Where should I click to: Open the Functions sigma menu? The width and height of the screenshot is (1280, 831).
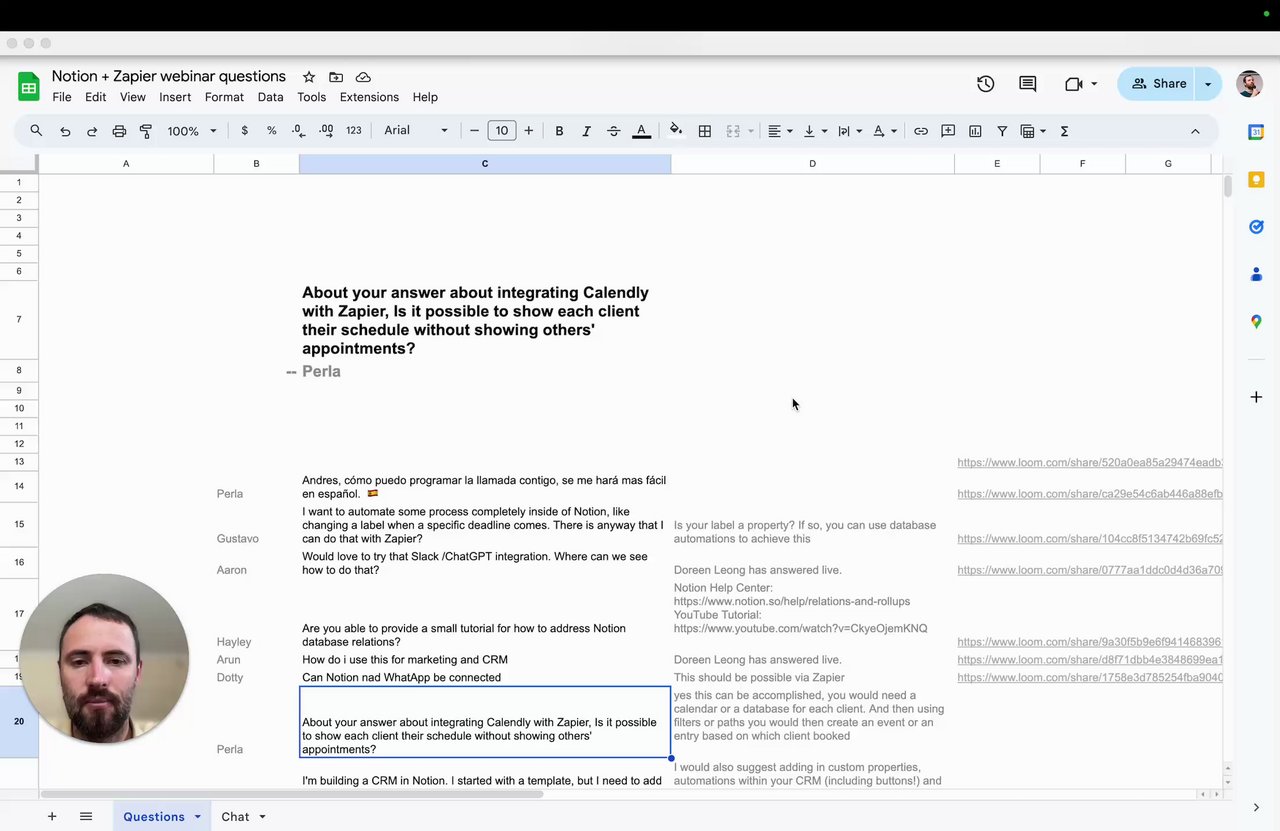(1064, 131)
